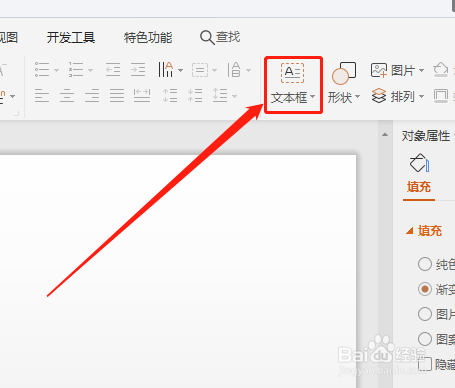Click the shape outline icon in ribbon
This screenshot has height=388, width=455.
click(441, 96)
